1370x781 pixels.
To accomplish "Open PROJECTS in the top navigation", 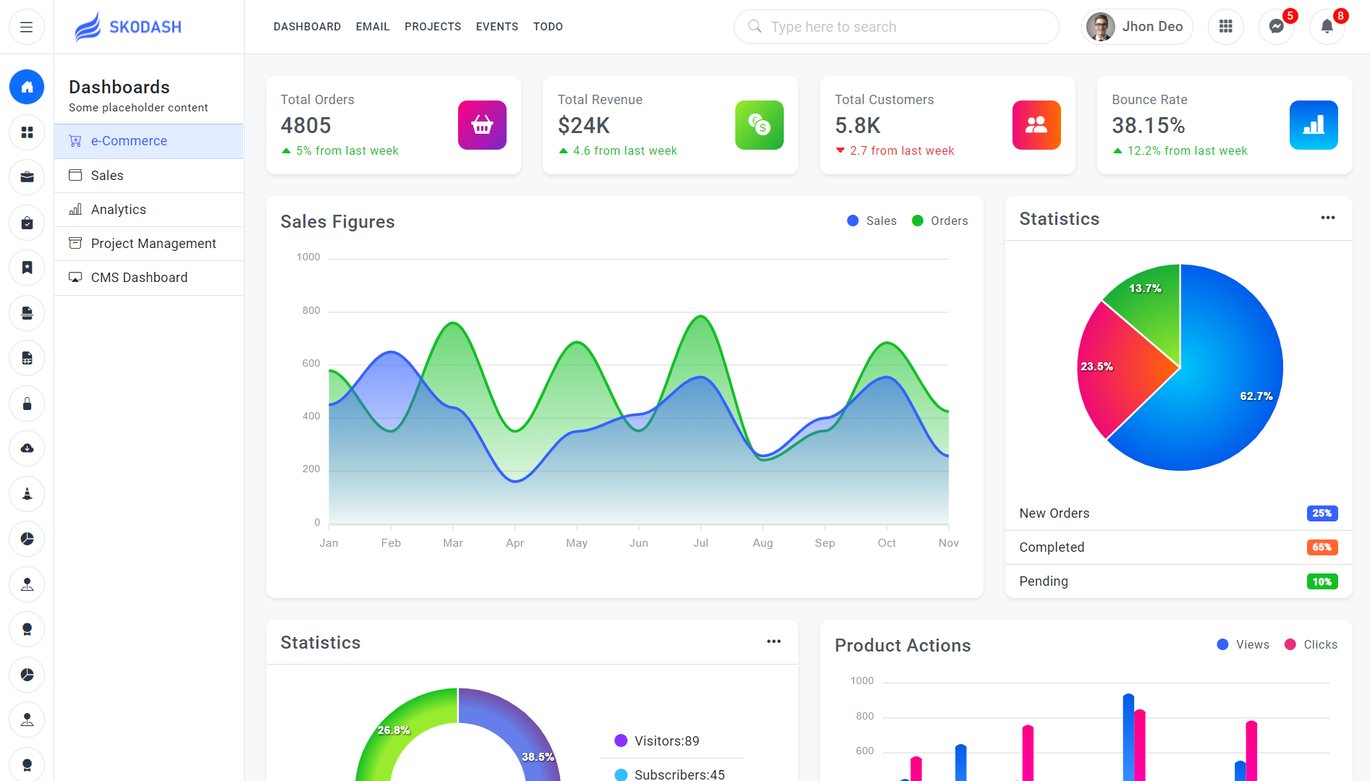I will tap(433, 27).
